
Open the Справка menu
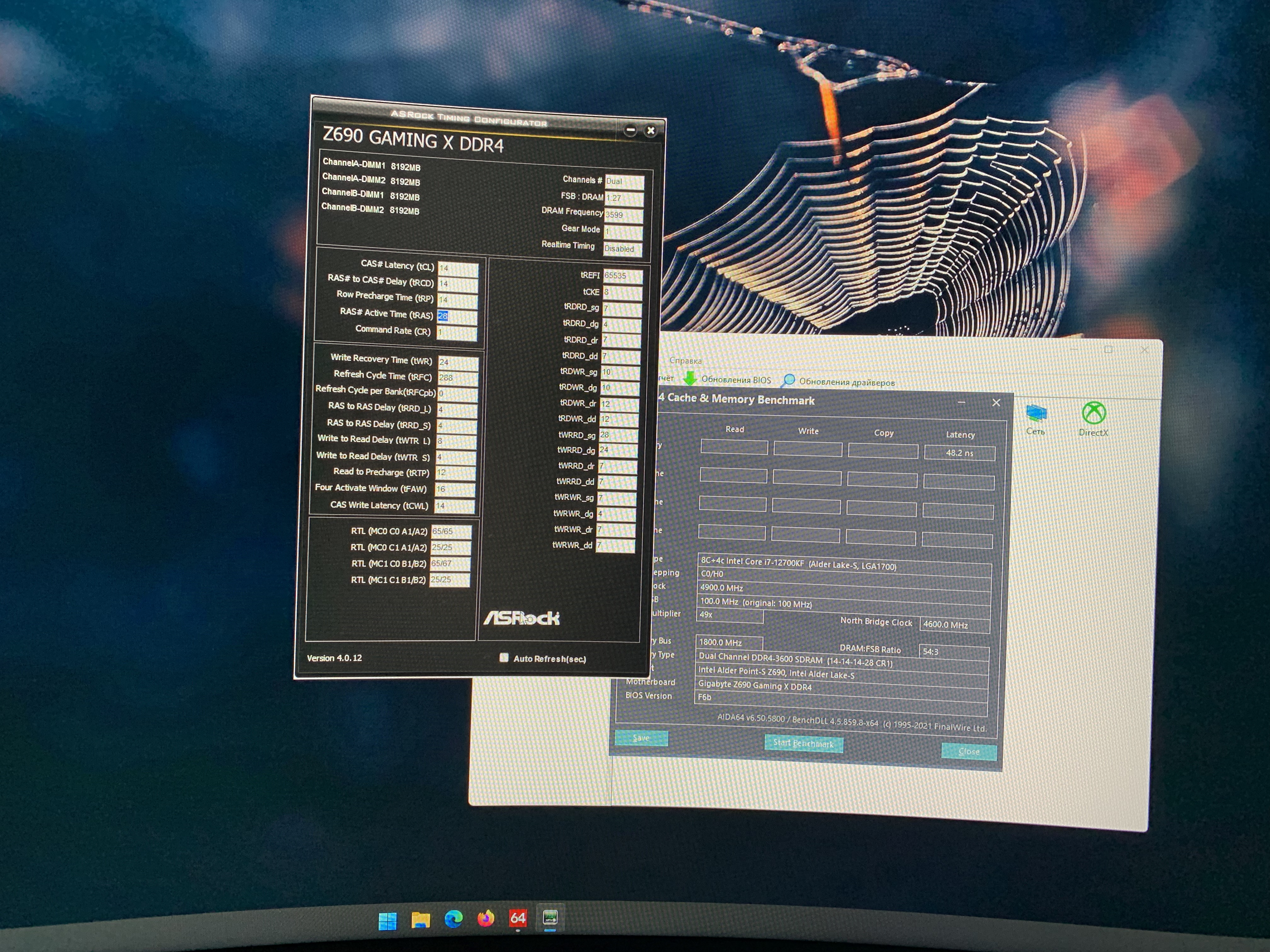tap(685, 361)
